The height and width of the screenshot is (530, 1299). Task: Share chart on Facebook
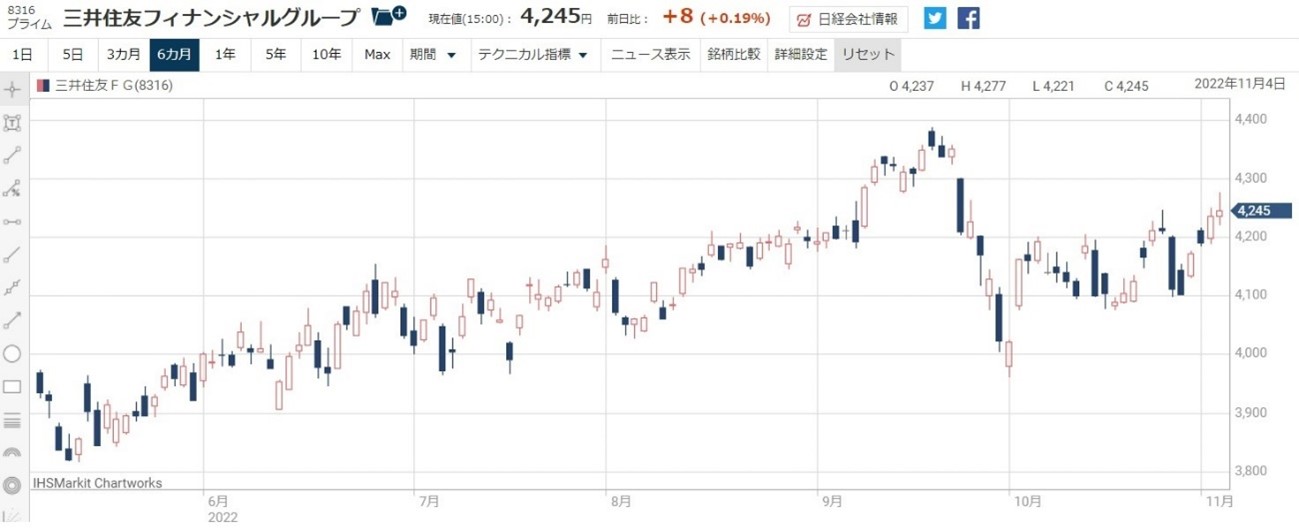click(968, 18)
